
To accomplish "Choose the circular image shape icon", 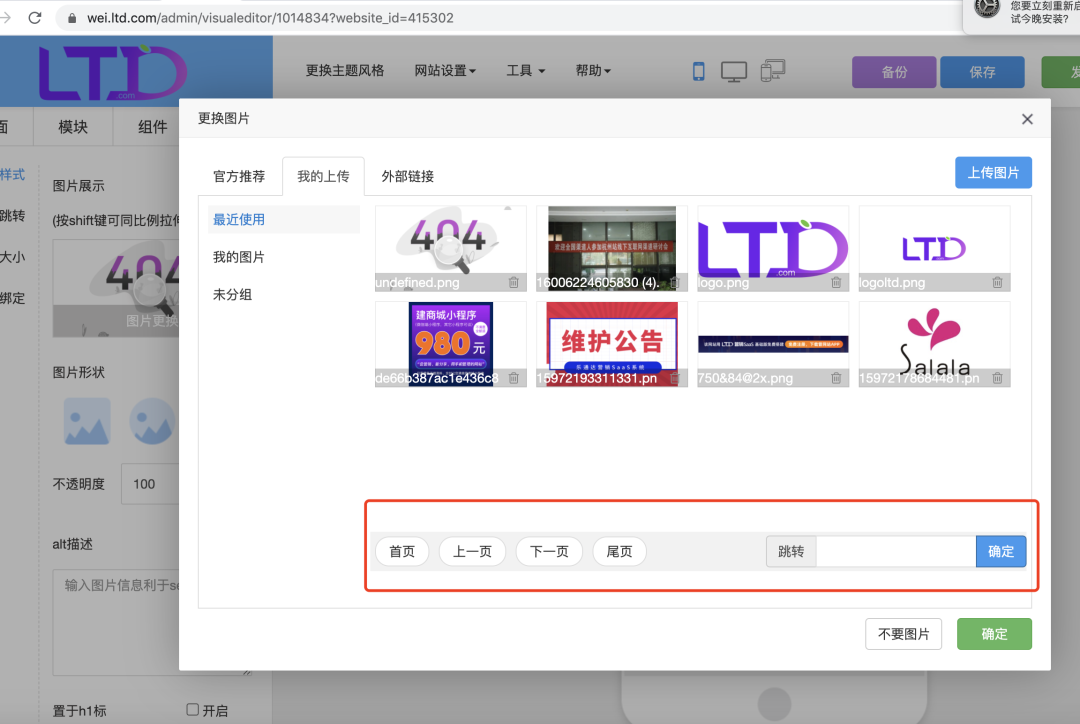I will pos(152,421).
